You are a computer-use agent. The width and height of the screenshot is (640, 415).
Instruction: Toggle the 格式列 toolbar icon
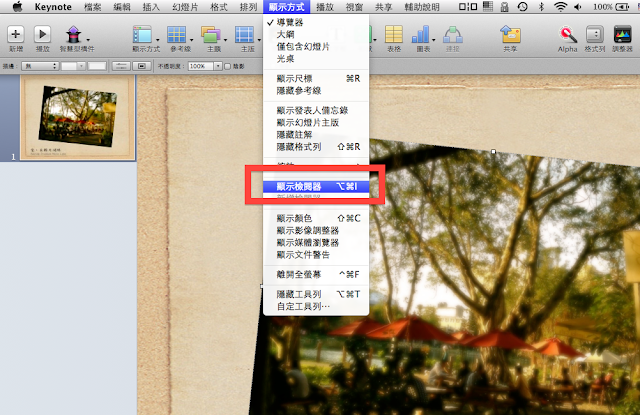(x=595, y=35)
